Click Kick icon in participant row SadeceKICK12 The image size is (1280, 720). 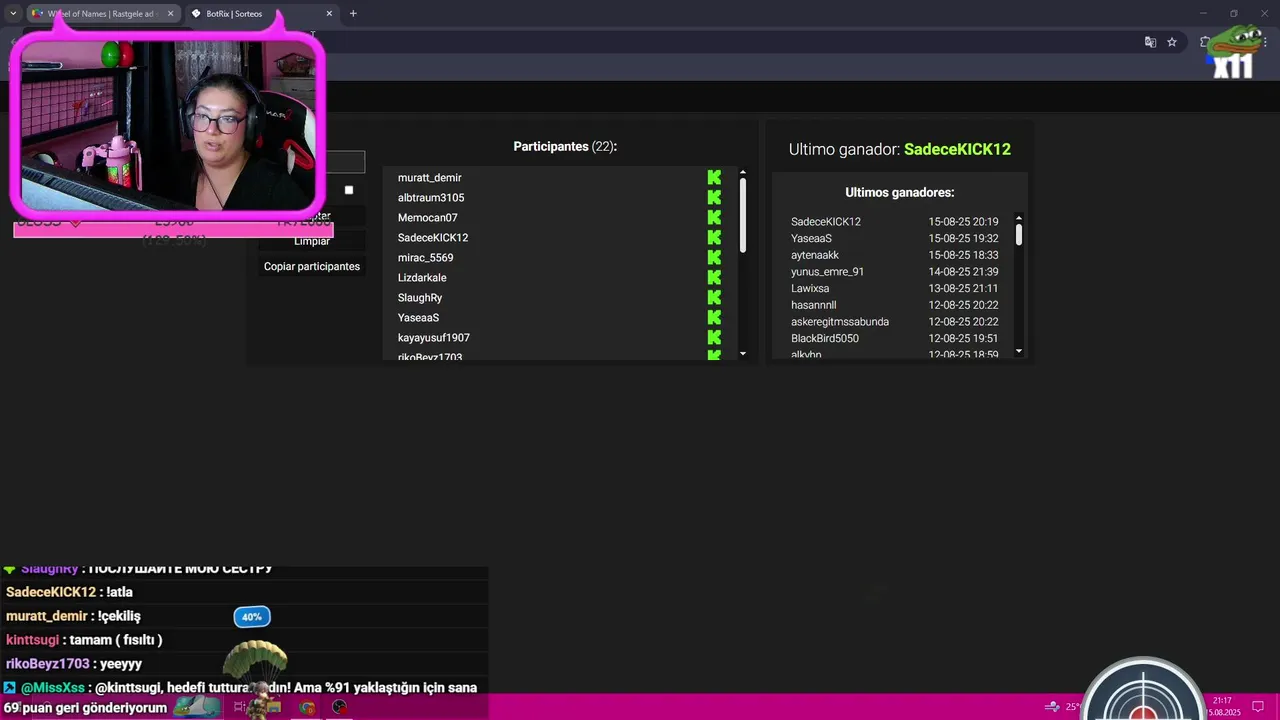714,237
